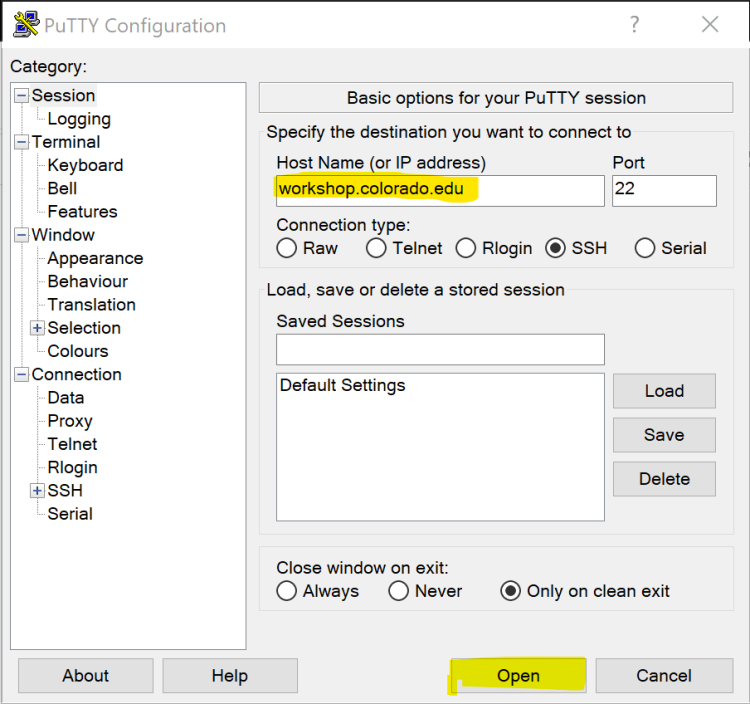Open the Translation settings category
The width and height of the screenshot is (750, 704).
pyautogui.click(x=92, y=305)
